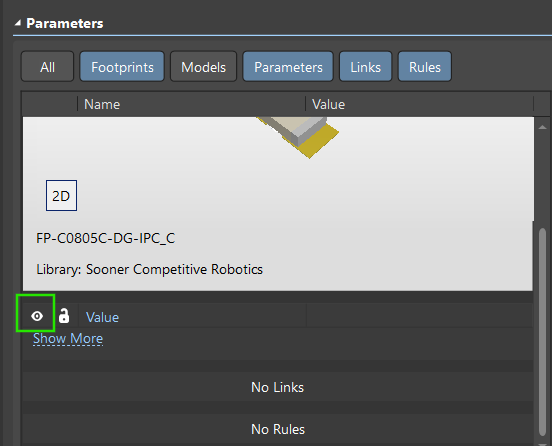This screenshot has width=552, height=446.
Task: Click the Show More link
Action: coord(68,338)
